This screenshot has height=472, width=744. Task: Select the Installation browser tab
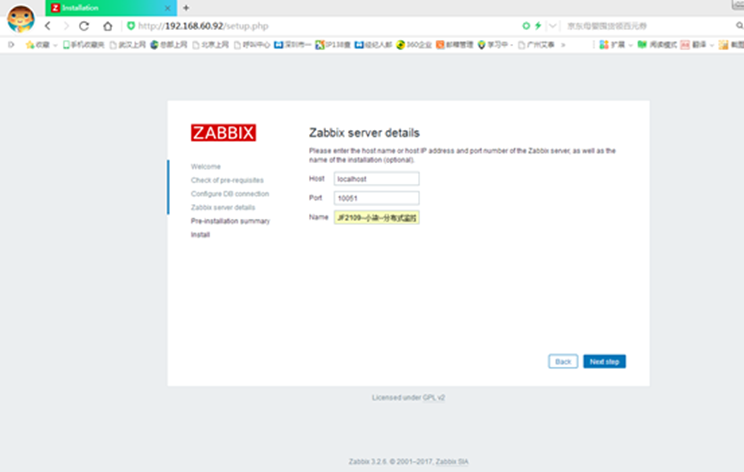point(111,8)
